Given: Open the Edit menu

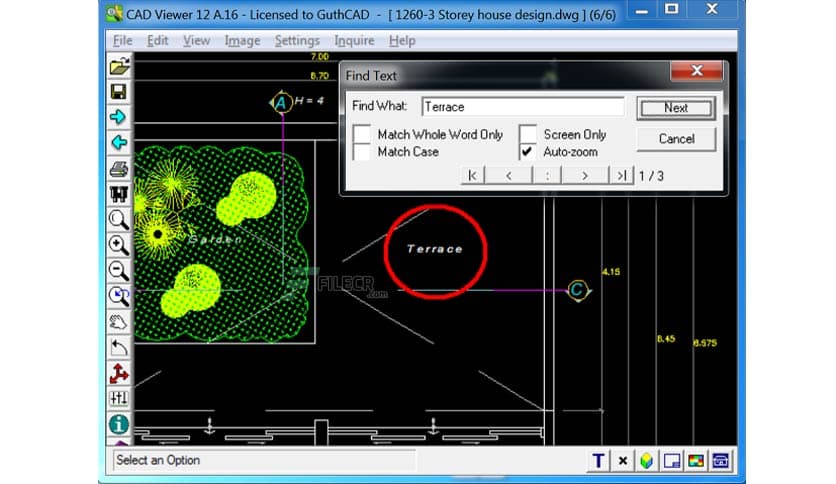Looking at the screenshot, I should click(x=157, y=41).
